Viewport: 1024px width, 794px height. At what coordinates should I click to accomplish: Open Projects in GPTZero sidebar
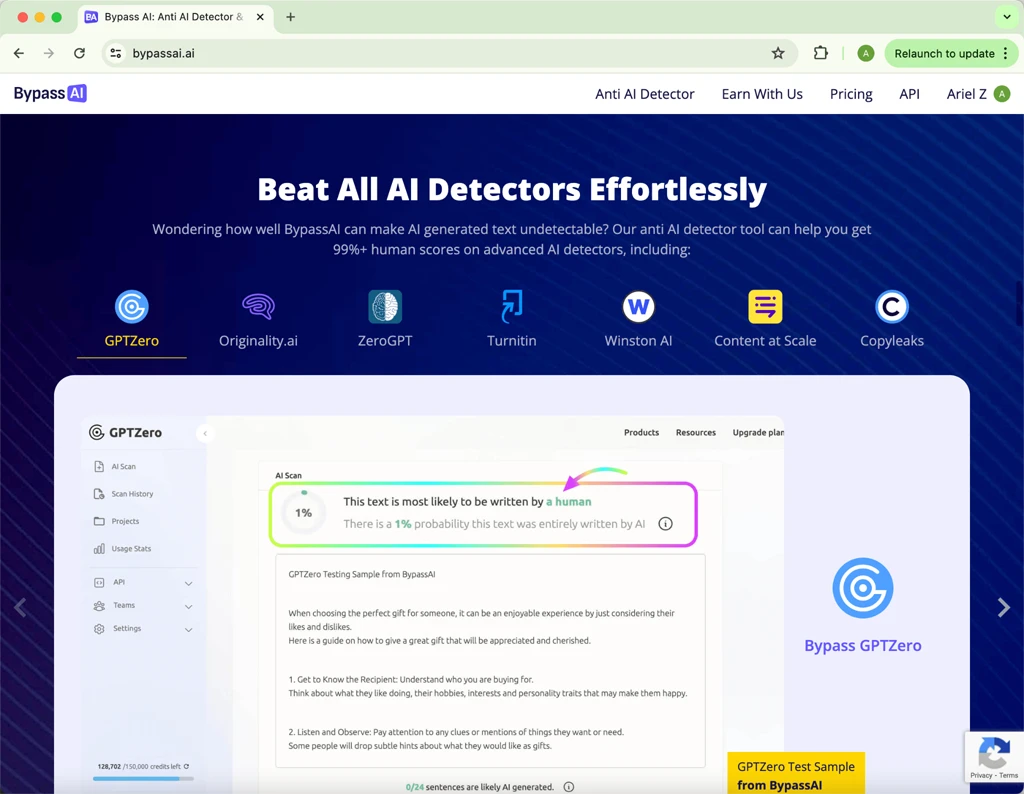tap(116, 521)
